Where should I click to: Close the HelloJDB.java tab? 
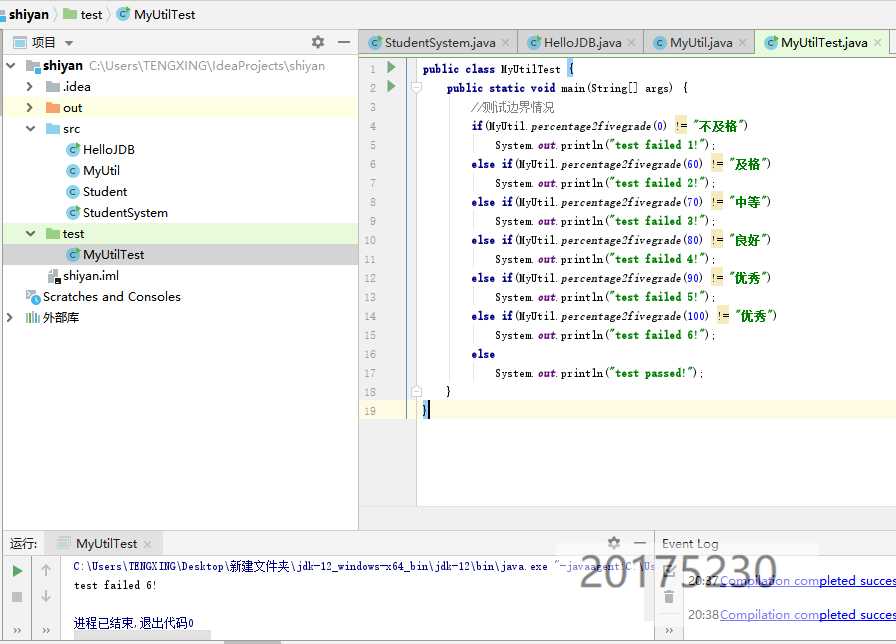(631, 42)
